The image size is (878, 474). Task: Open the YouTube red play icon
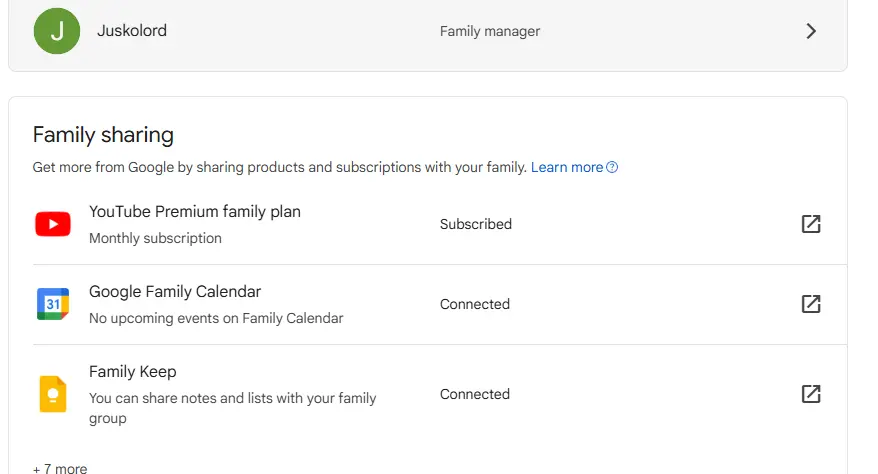coord(53,224)
